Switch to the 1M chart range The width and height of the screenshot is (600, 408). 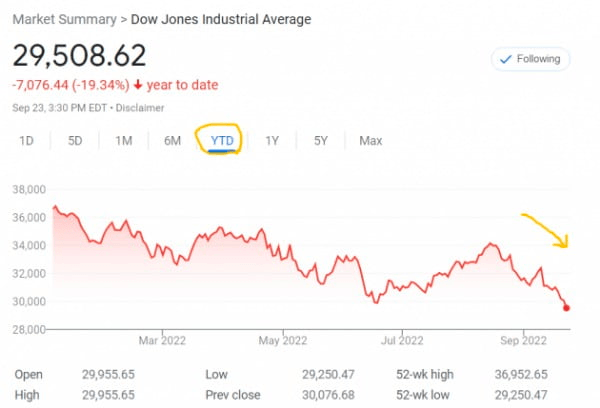click(x=124, y=141)
